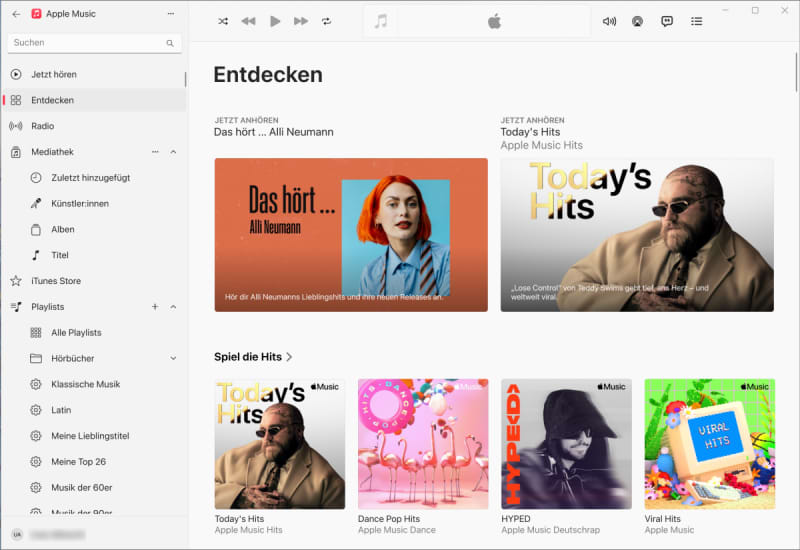Click the Viral Hits title link
This screenshot has width=800, height=550.
click(x=662, y=519)
